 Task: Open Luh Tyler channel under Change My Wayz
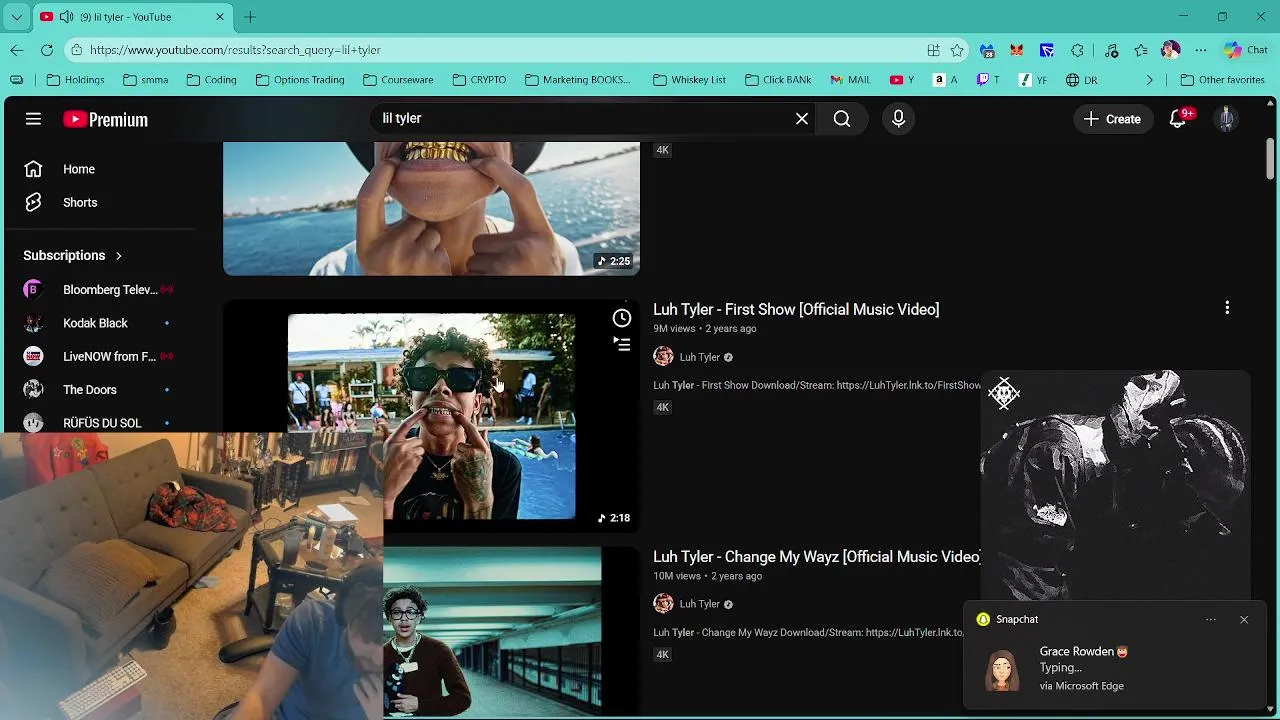[699, 604]
